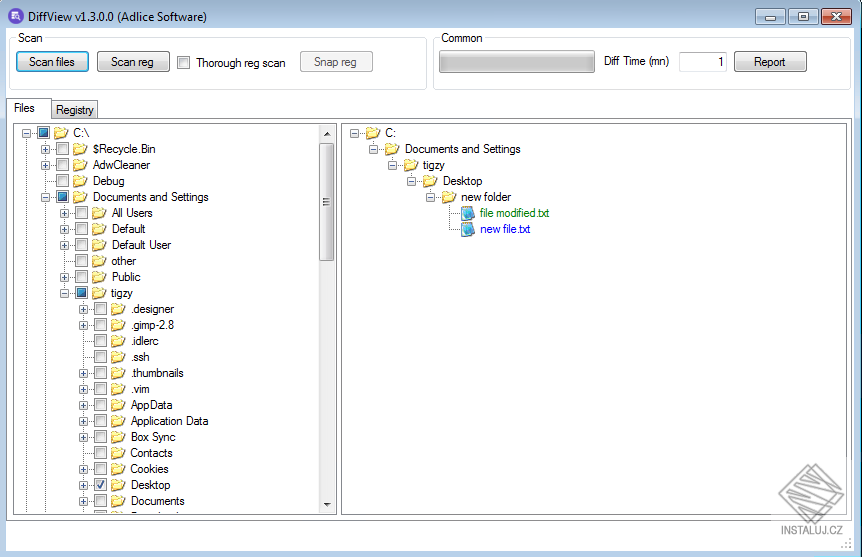Image resolution: width=862 pixels, height=557 pixels.
Task: Click the Documents folder icon in left tree
Action: [118, 501]
